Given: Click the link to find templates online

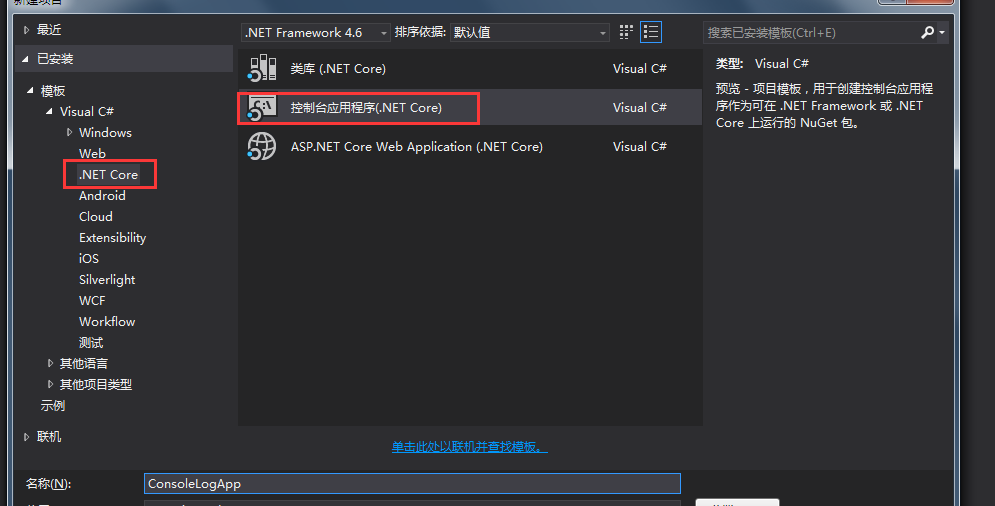Looking at the screenshot, I should coord(470,447).
